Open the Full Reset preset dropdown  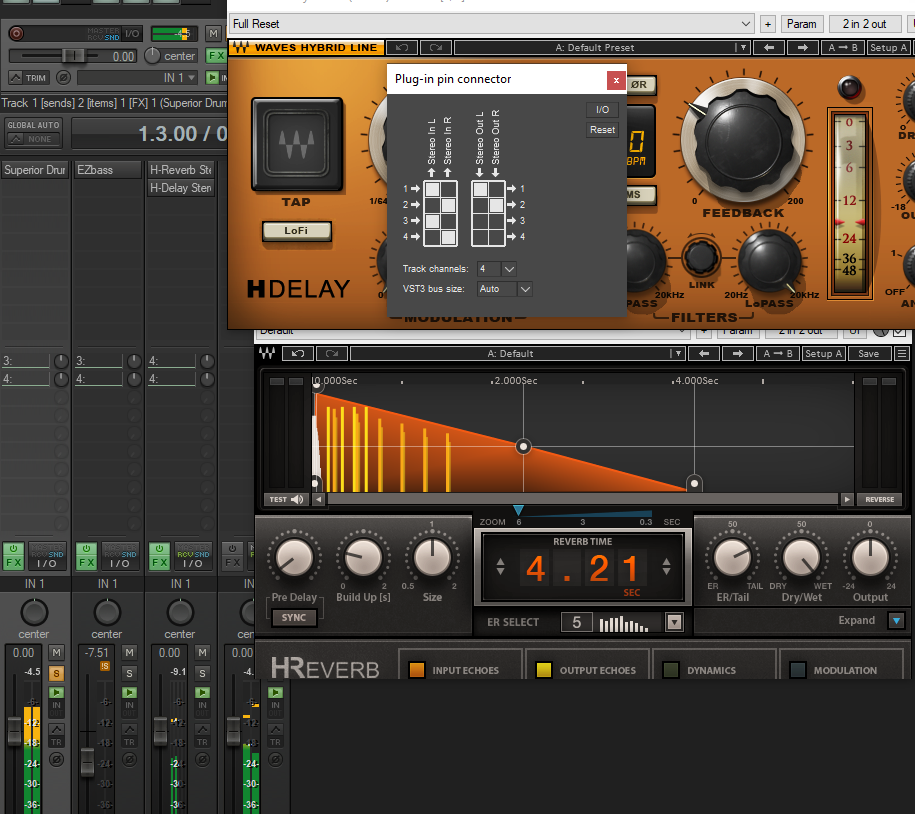tap(491, 24)
